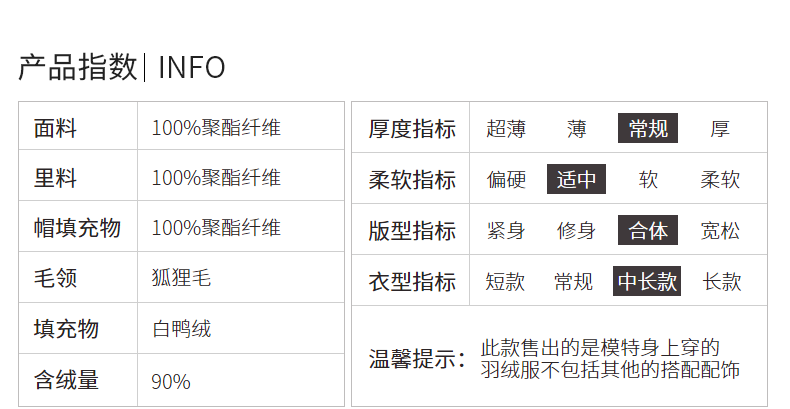Click the 产品指数 INFO heading
This screenshot has height=409, width=790.
122,67
